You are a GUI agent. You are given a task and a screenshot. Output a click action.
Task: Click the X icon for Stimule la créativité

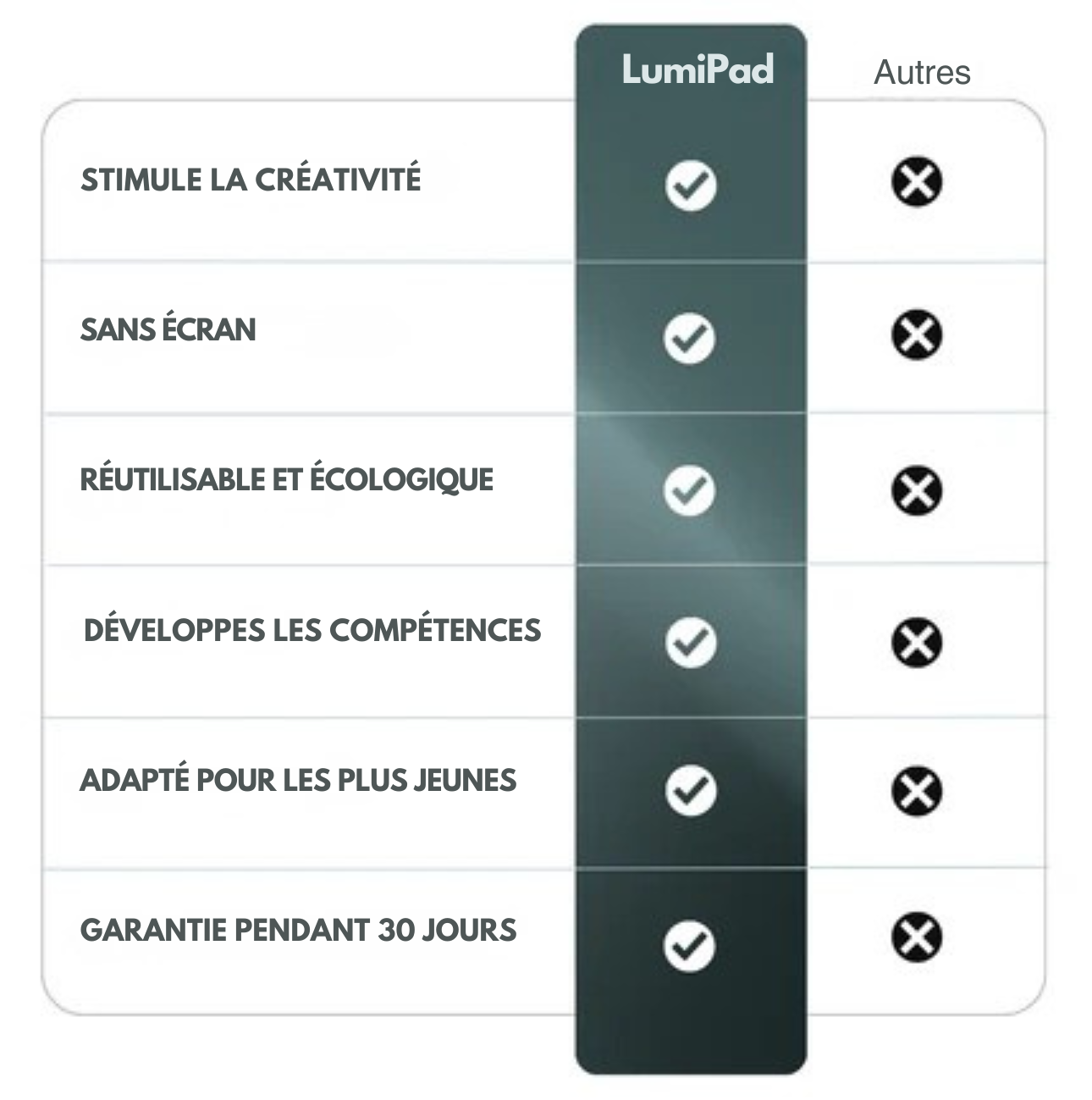pos(917,181)
